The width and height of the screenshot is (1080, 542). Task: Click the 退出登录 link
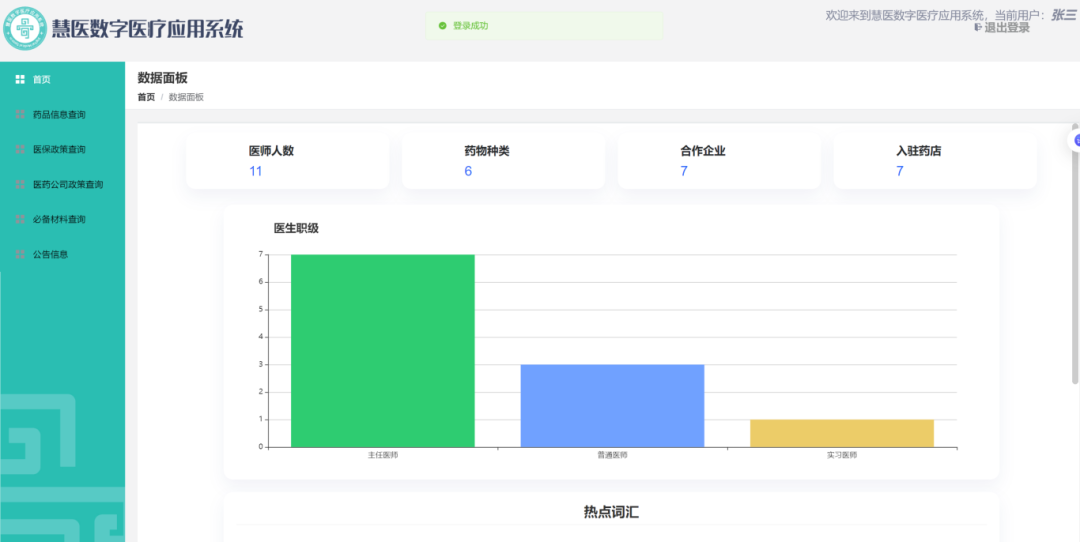coord(1007,28)
